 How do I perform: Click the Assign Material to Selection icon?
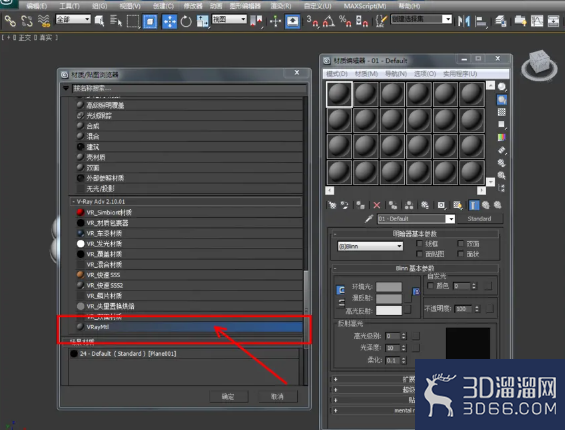360,205
